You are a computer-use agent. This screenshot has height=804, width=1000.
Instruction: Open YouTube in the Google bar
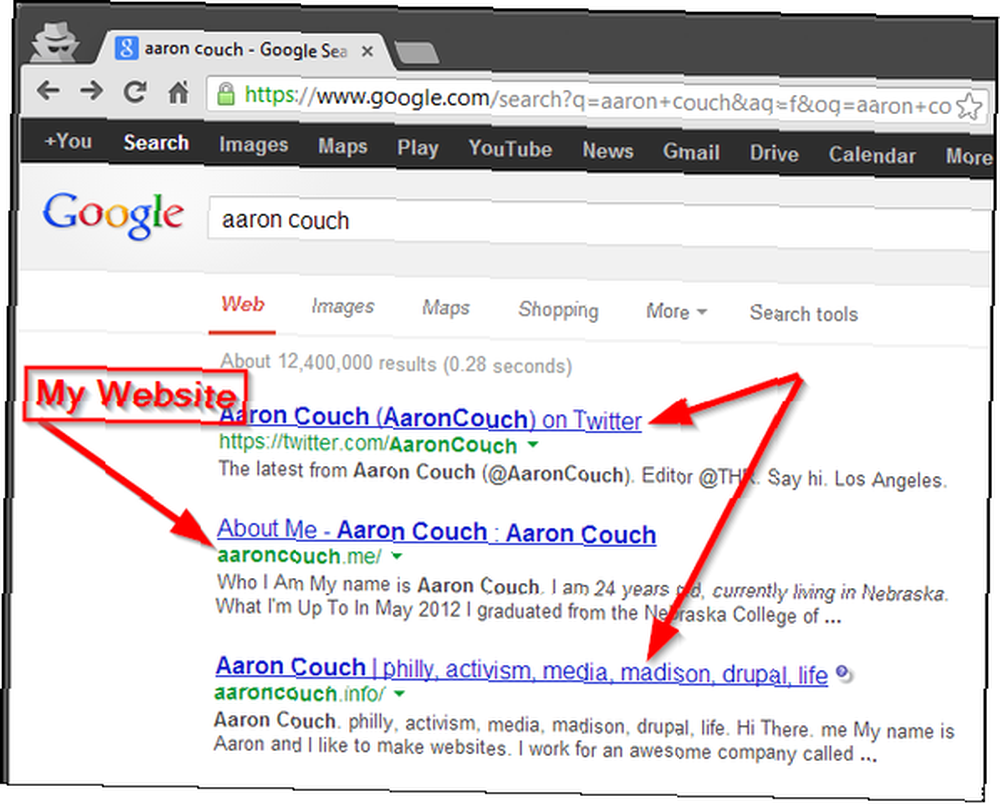[510, 149]
